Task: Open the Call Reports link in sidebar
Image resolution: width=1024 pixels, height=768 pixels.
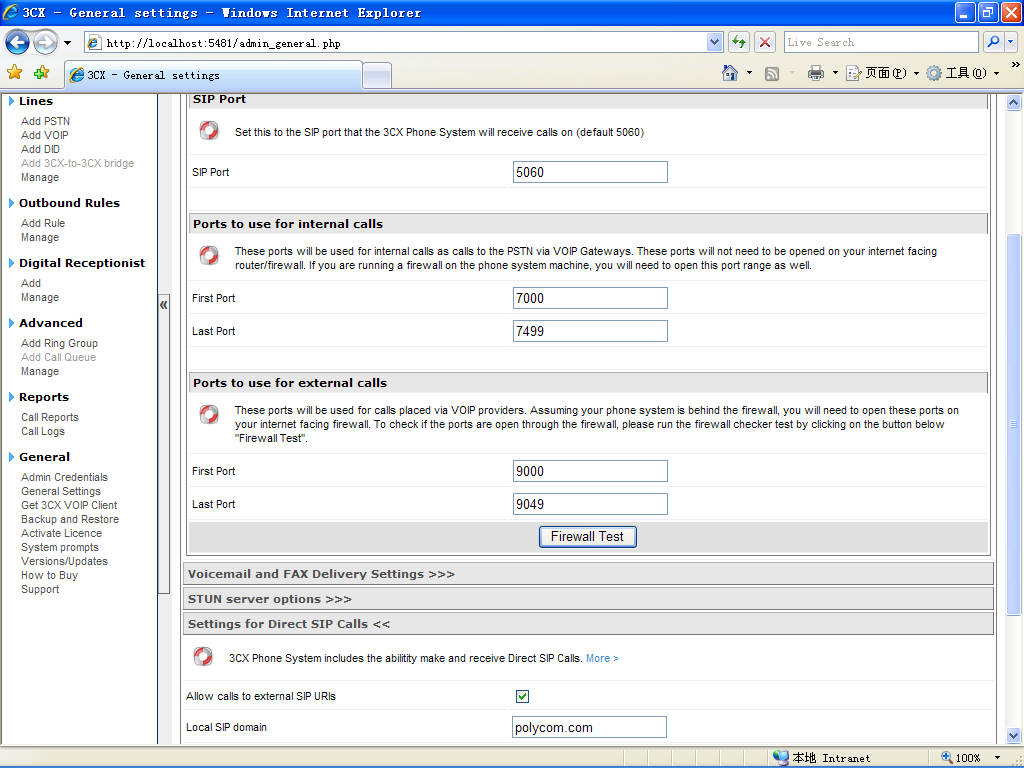Action: click(50, 417)
